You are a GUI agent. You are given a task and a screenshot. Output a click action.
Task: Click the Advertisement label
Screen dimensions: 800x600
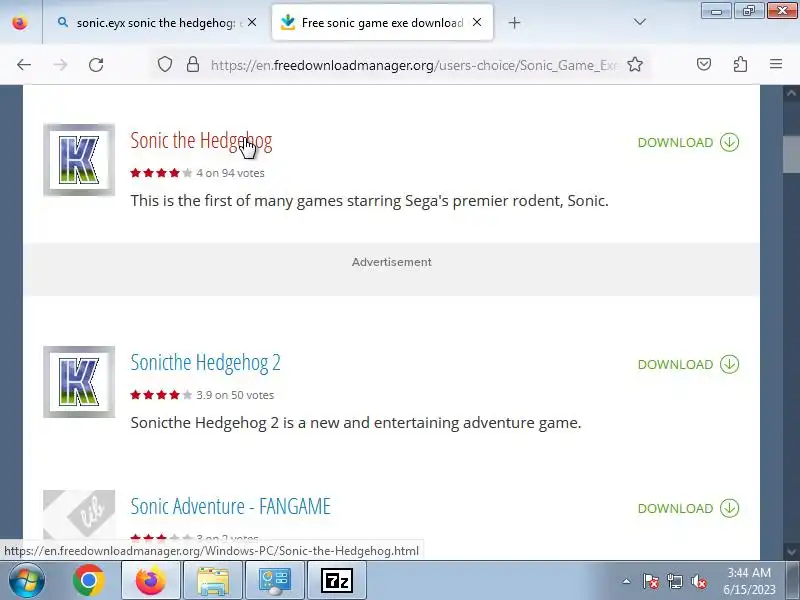click(x=392, y=262)
